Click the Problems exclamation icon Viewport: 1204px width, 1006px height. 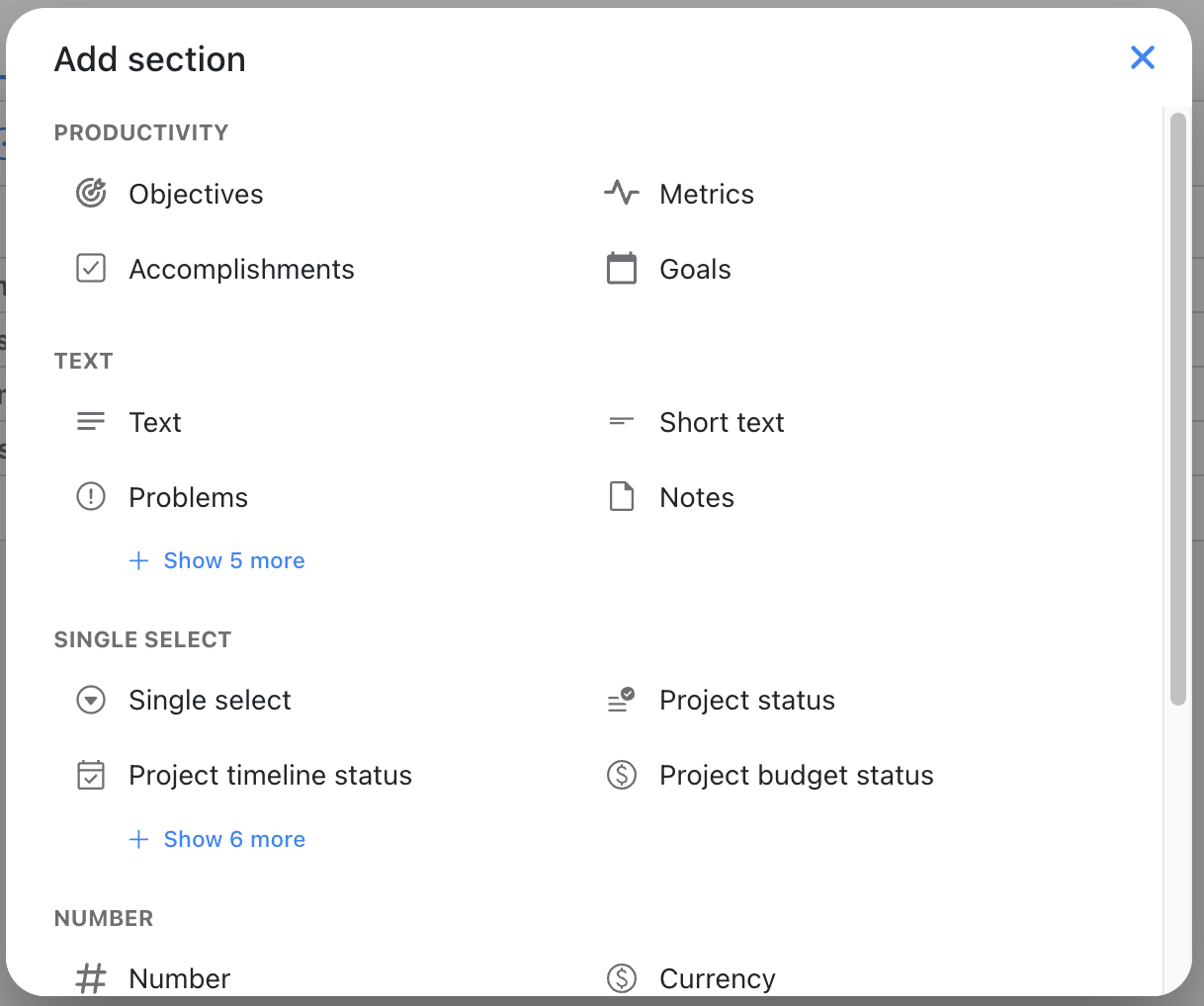[91, 496]
